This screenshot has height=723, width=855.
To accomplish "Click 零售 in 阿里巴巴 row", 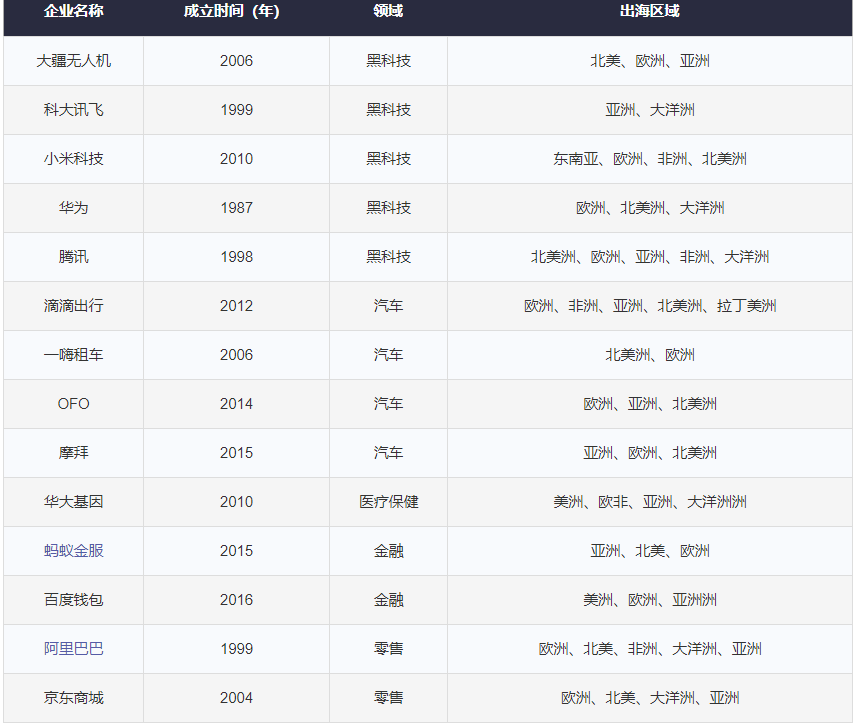I will point(388,649).
